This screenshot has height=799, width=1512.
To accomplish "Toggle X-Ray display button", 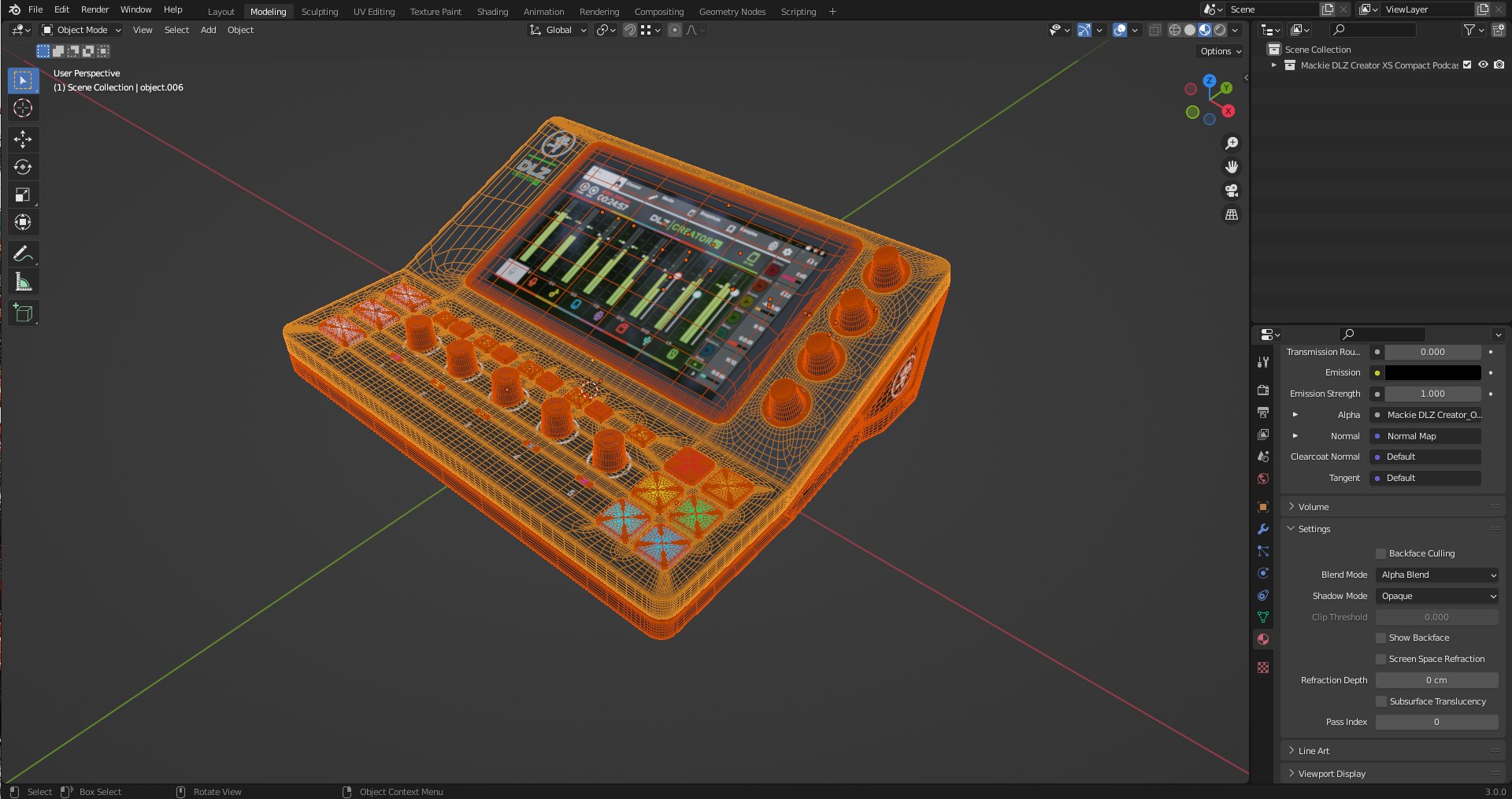I will coord(1154,30).
